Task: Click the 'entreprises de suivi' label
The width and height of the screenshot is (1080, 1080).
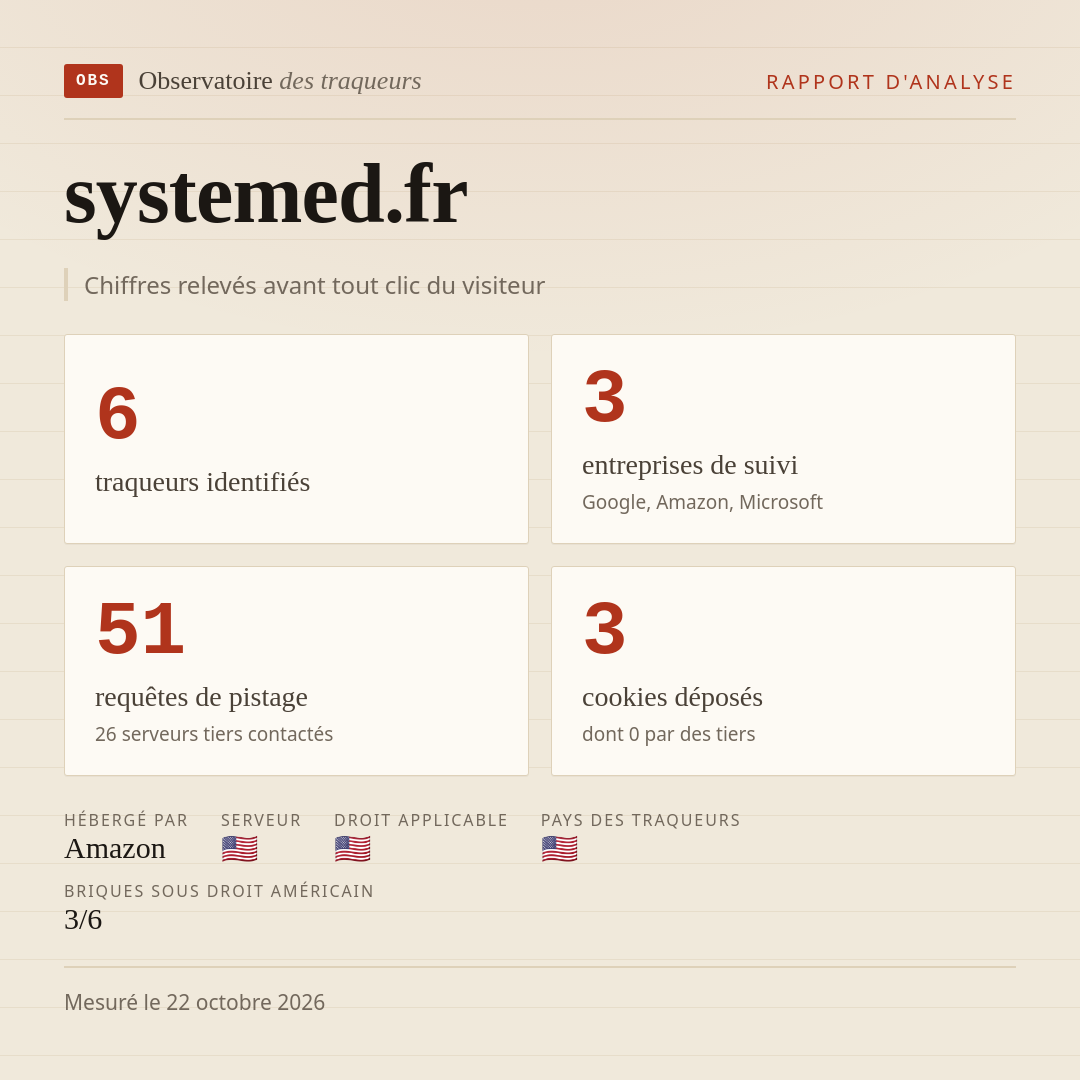Action: pos(689,465)
